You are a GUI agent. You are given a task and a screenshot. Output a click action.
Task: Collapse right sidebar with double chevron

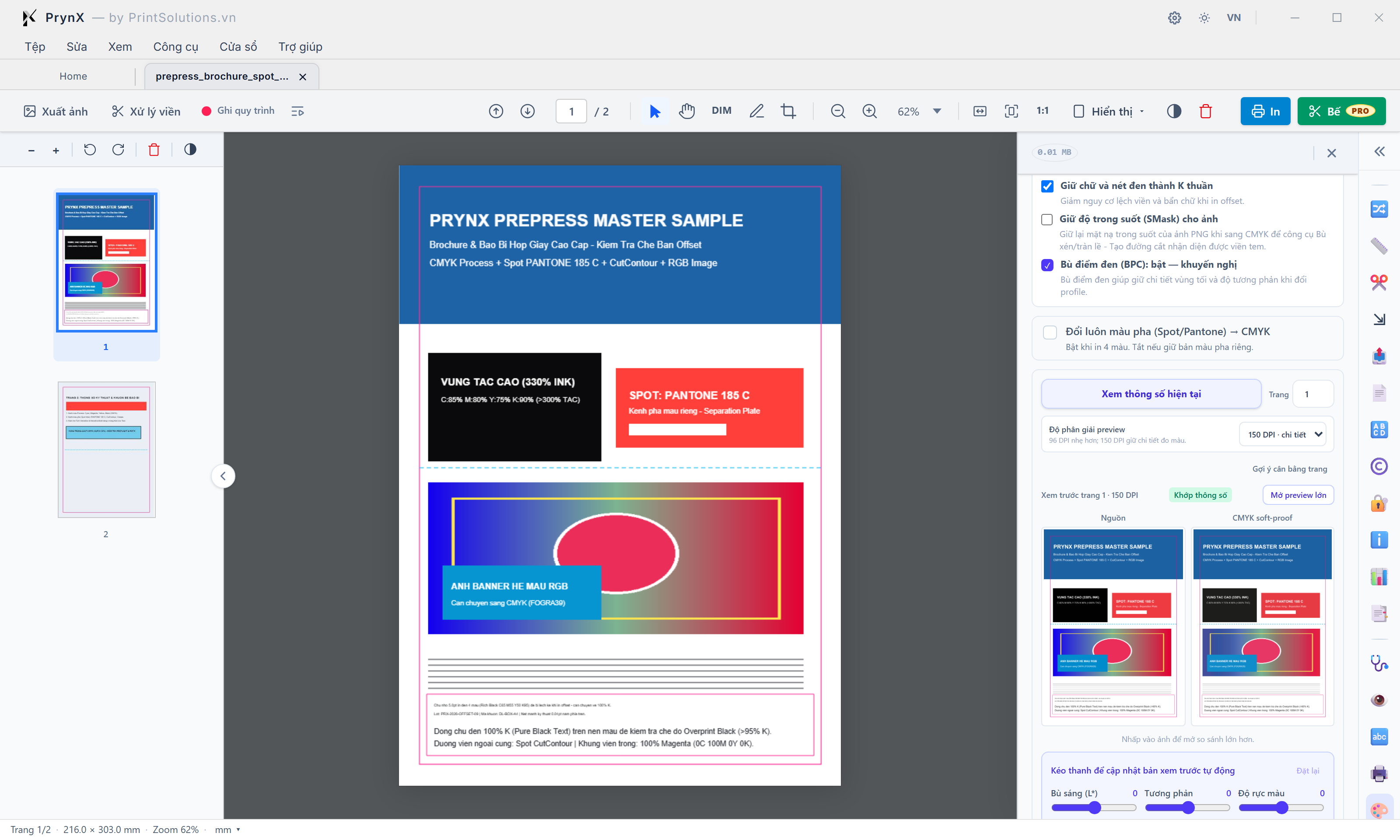(1379, 152)
